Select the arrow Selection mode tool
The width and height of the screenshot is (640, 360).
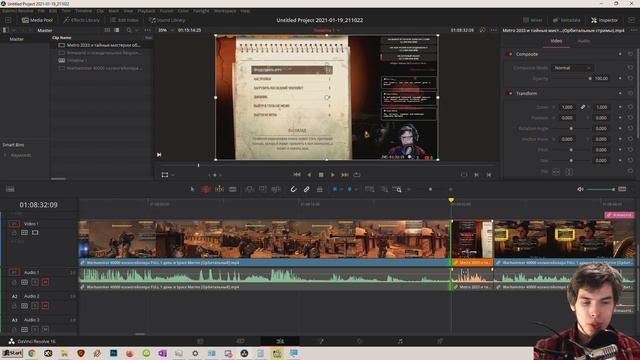coord(192,189)
